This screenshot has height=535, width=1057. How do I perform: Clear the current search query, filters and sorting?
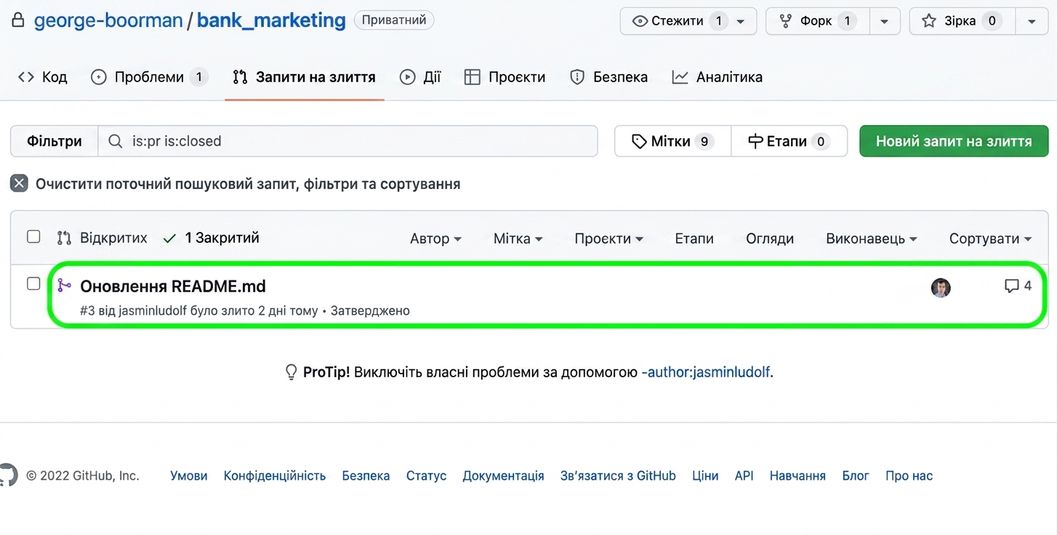tap(248, 184)
